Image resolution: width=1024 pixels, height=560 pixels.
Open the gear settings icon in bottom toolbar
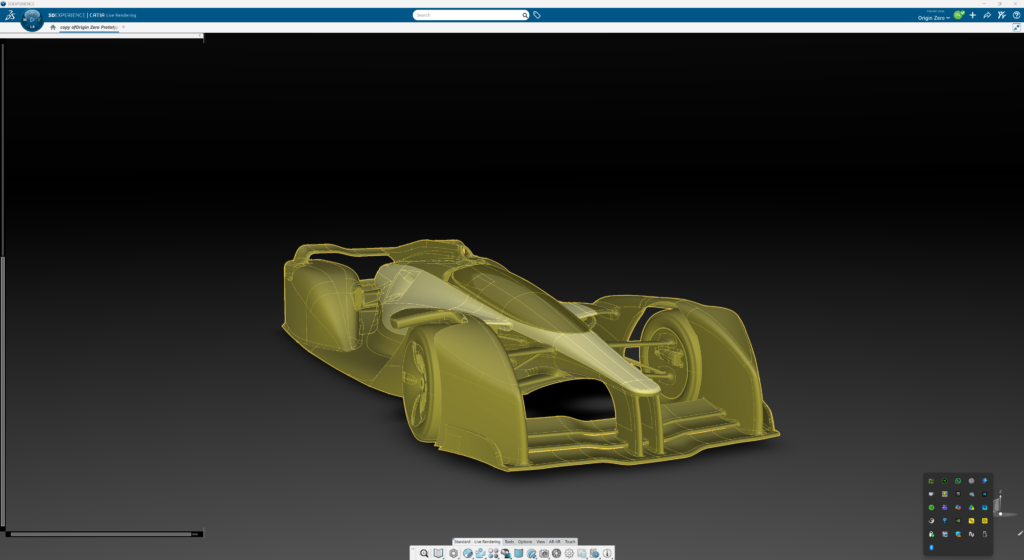(569, 553)
